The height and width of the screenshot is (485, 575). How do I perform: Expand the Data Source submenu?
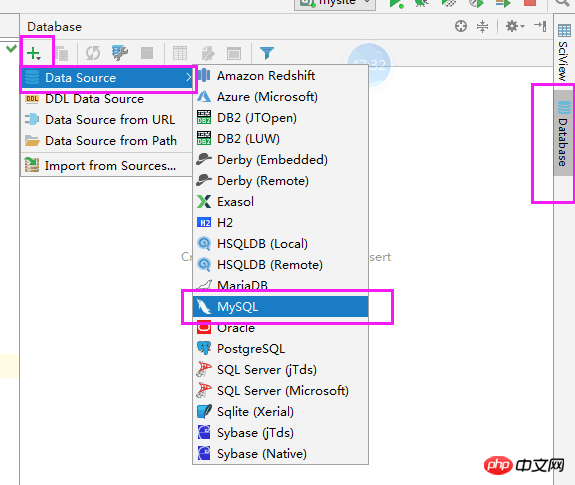107,78
